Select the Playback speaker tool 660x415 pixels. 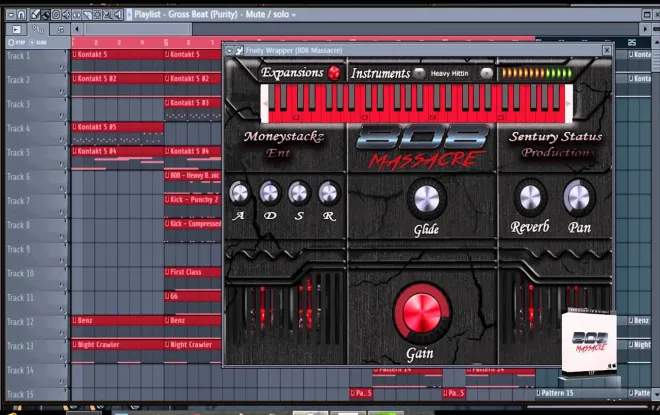coord(118,15)
